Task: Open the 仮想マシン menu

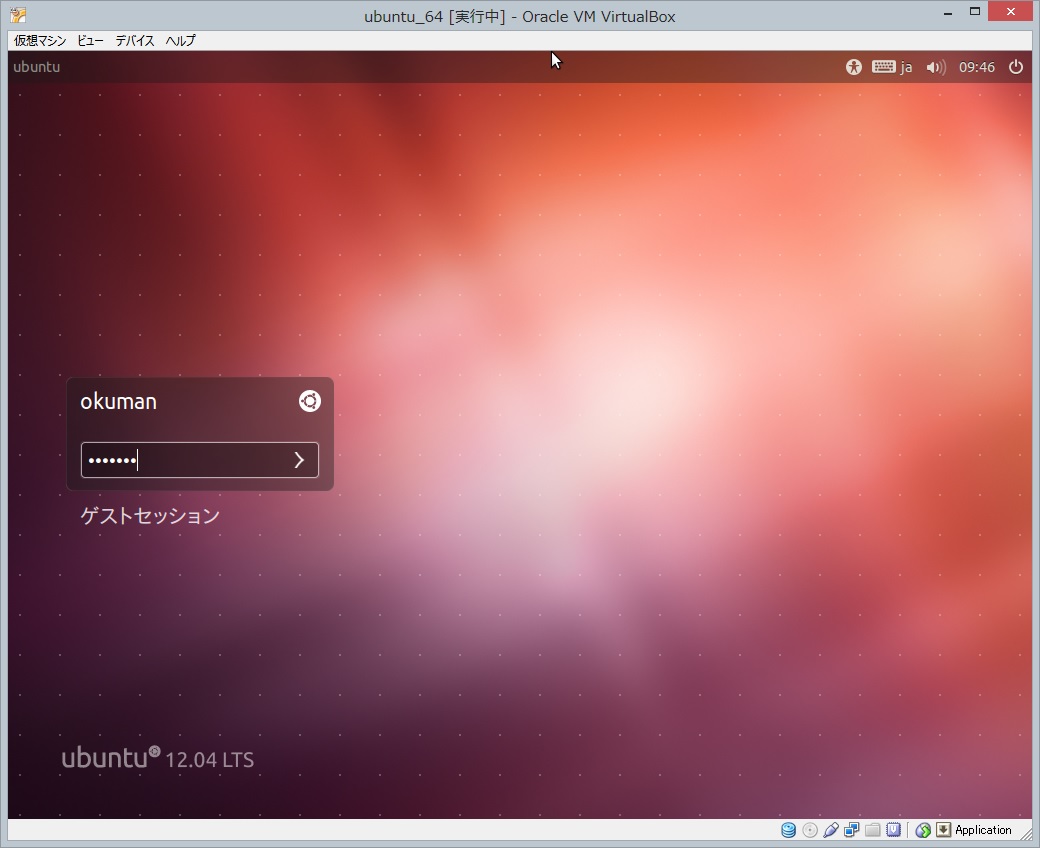Action: 40,40
